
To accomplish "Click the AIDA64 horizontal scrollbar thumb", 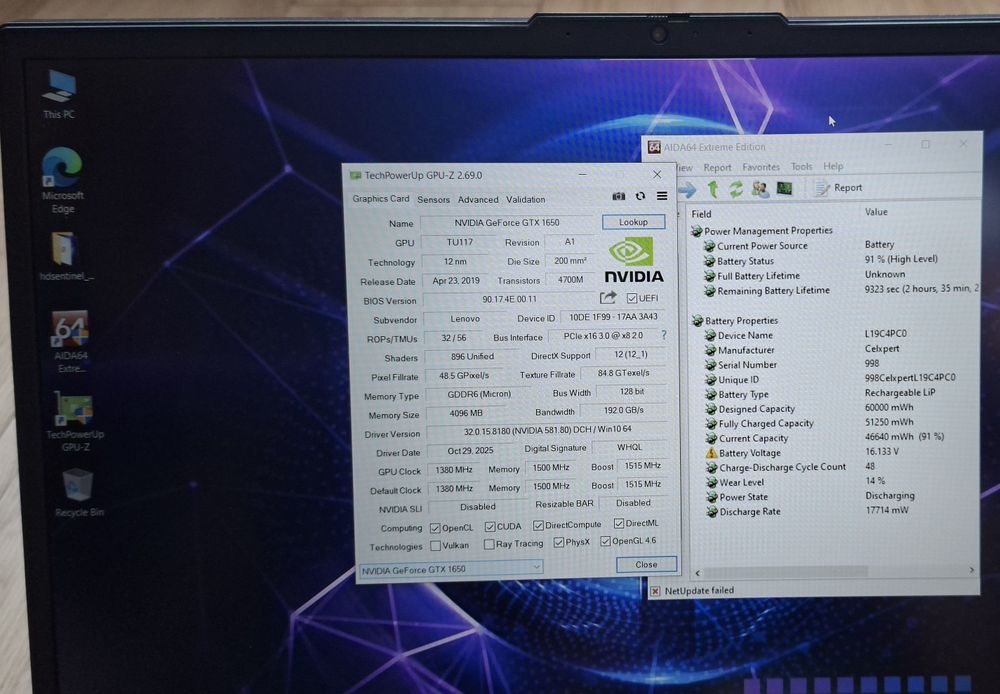I will [786, 571].
